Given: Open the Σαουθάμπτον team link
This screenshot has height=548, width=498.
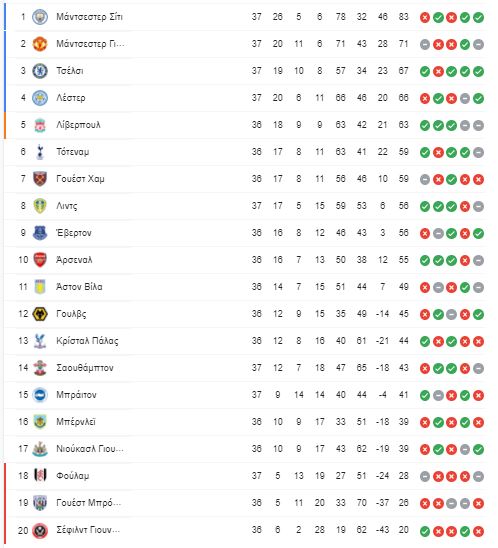Looking at the screenshot, I should [x=85, y=368].
